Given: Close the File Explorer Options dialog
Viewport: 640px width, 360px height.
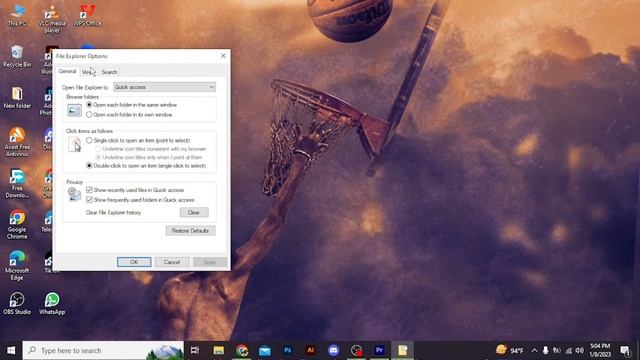Looking at the screenshot, I should 223,56.
